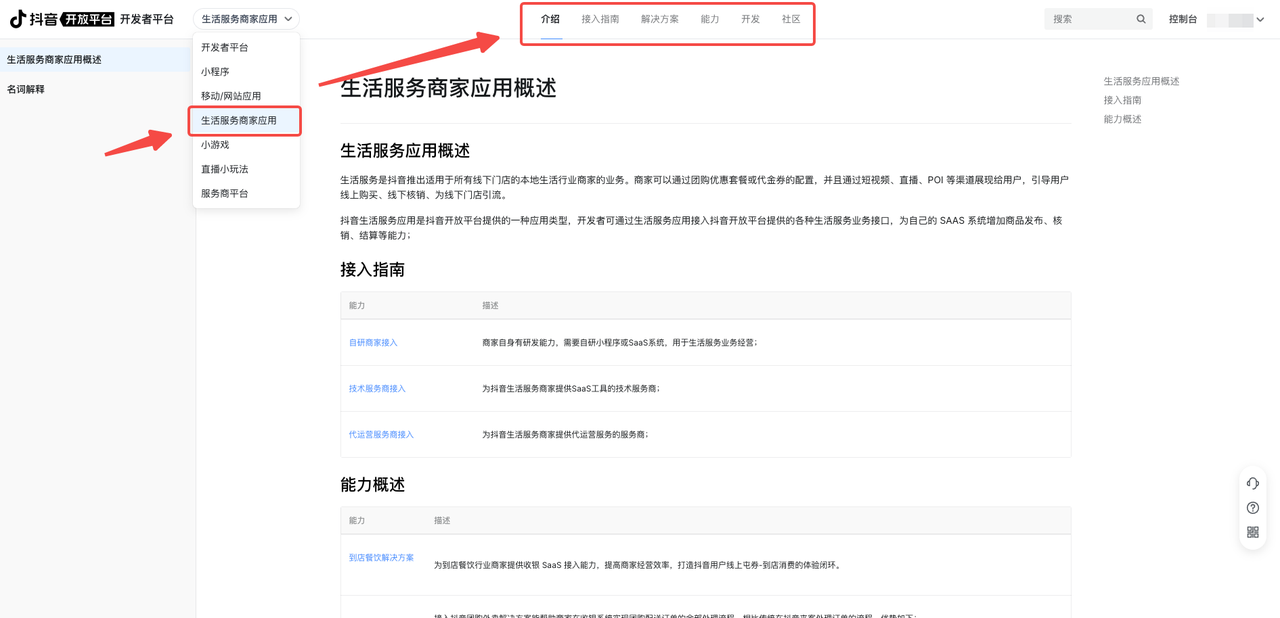
Task: Follow the 代运营服务商接入 link
Action: pyautogui.click(x=381, y=435)
